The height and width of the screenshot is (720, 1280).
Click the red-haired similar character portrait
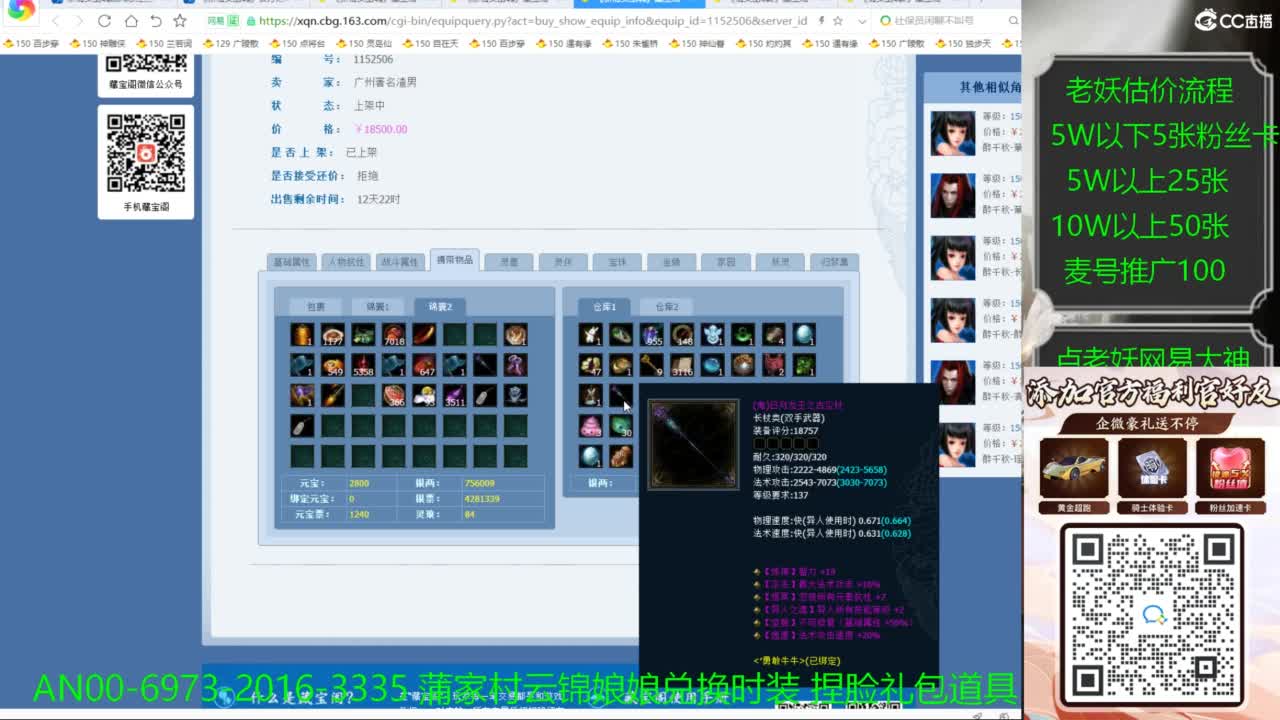(952, 195)
